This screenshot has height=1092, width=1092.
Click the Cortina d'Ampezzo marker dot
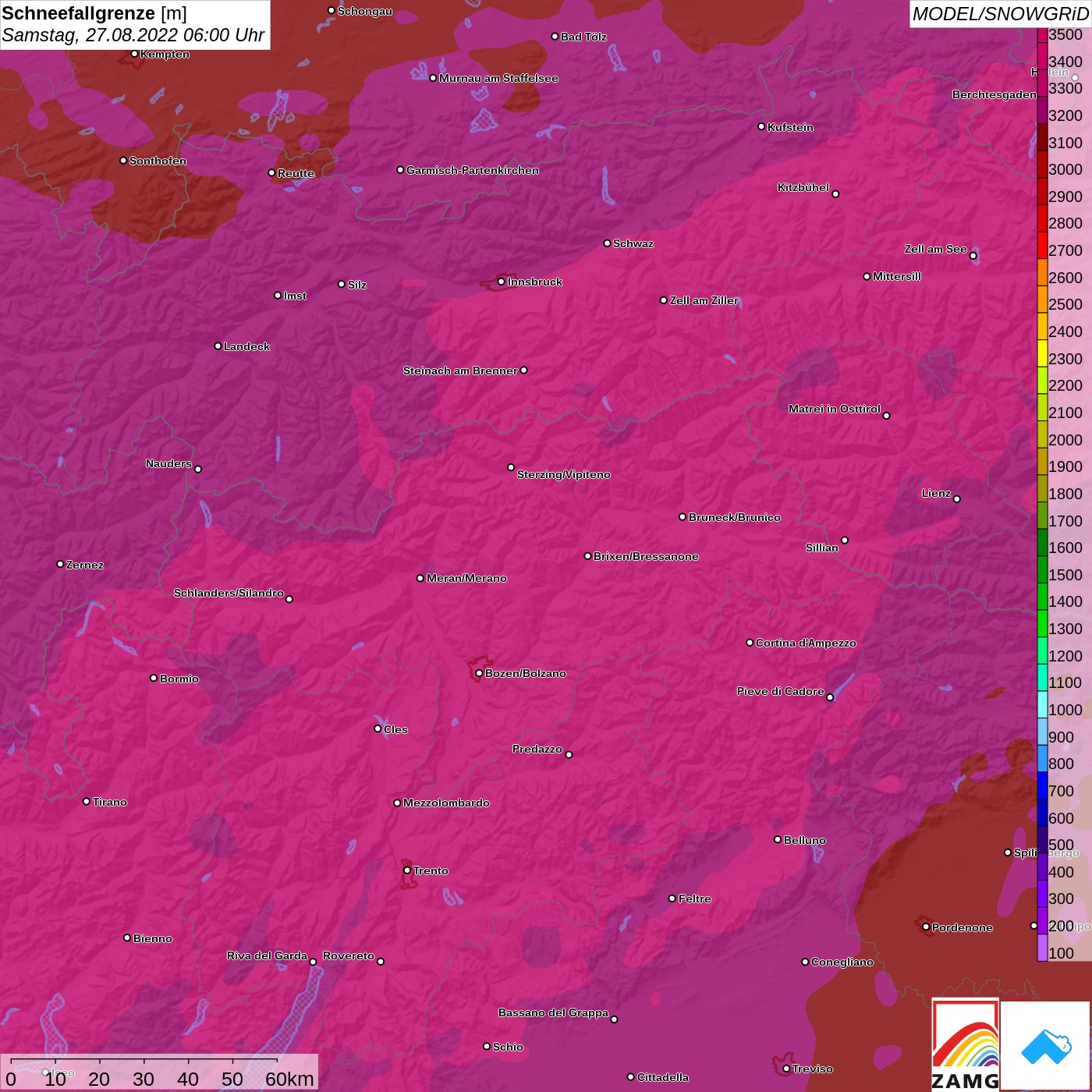(x=750, y=643)
